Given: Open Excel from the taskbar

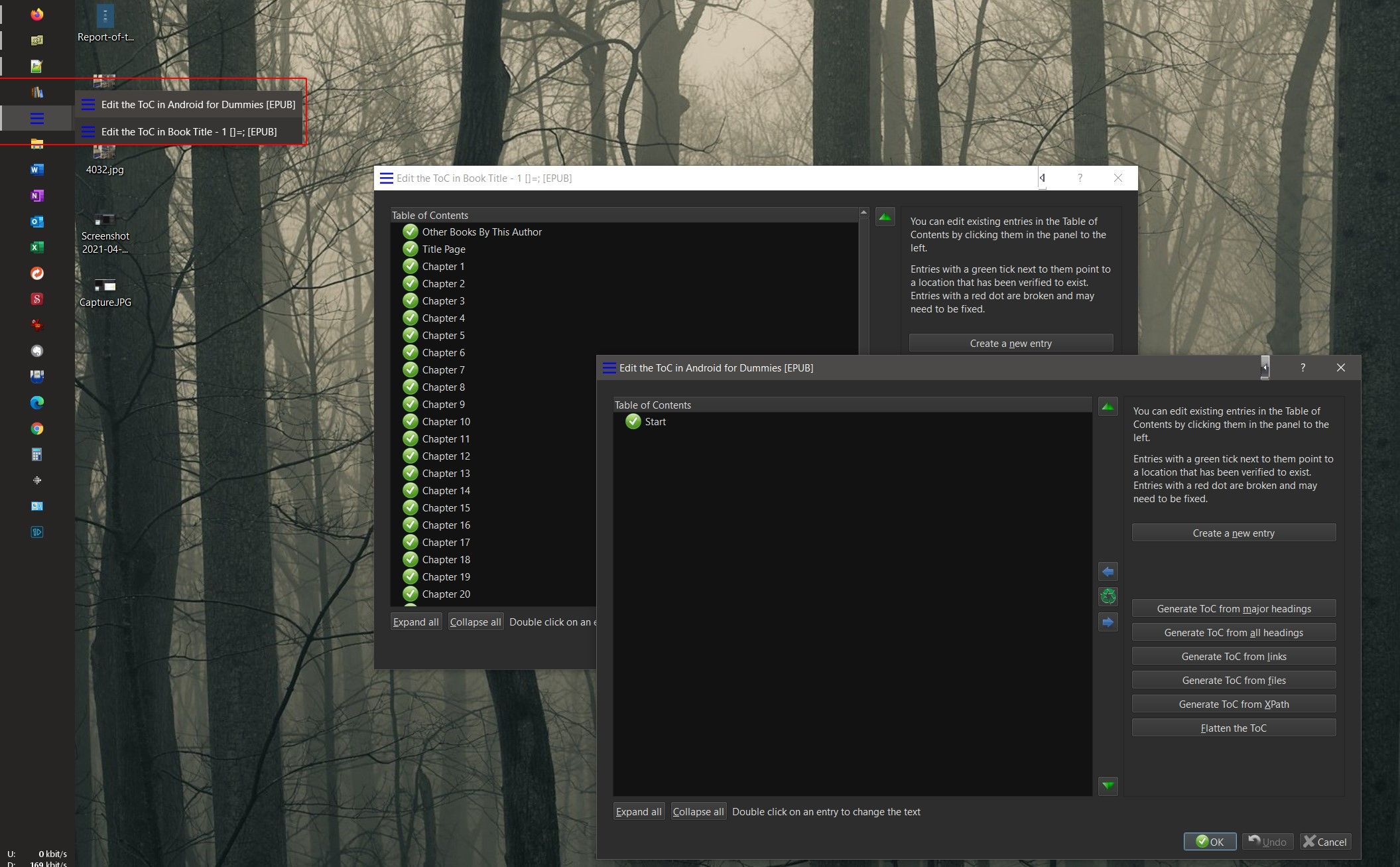Looking at the screenshot, I should click(x=37, y=247).
